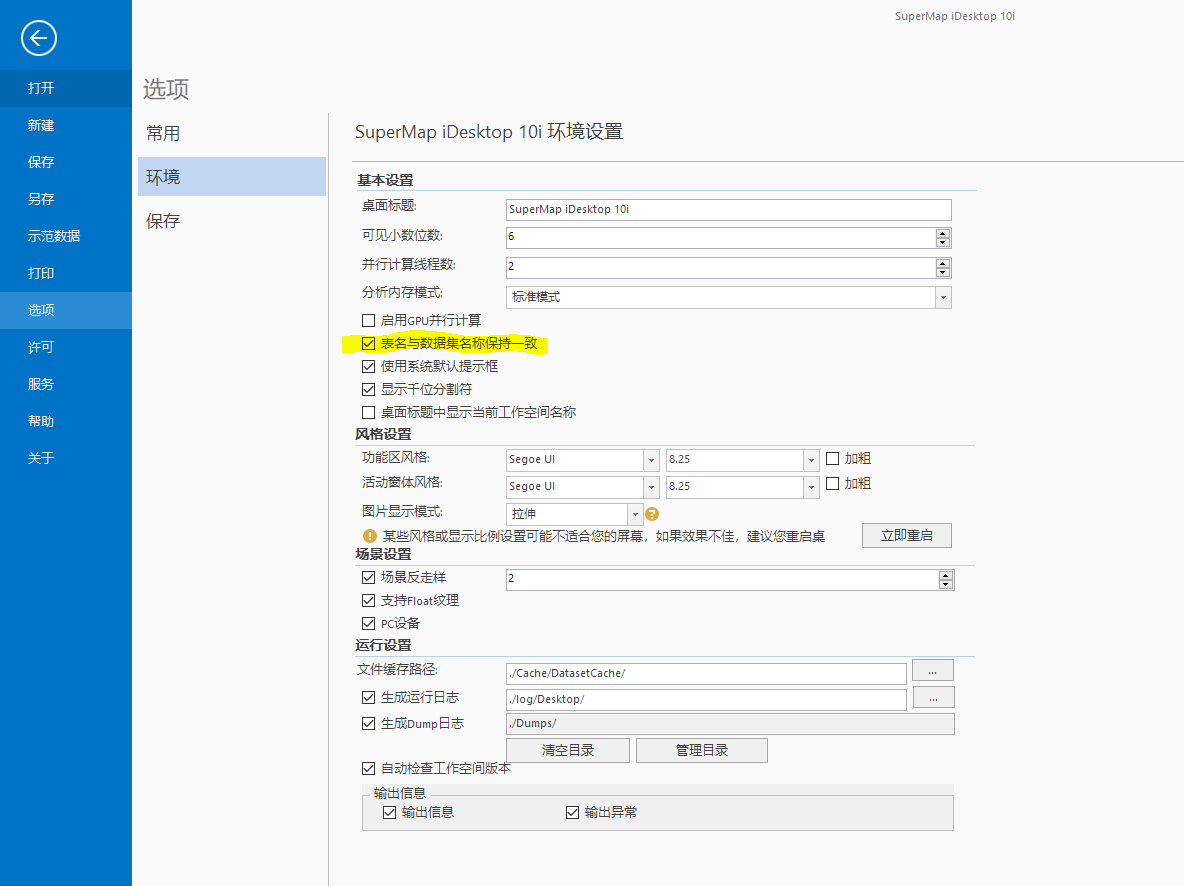The image size is (1184, 886).
Task: Enable 桌面标题中显示当前工作空间名称 checkbox
Action: pyautogui.click(x=368, y=412)
